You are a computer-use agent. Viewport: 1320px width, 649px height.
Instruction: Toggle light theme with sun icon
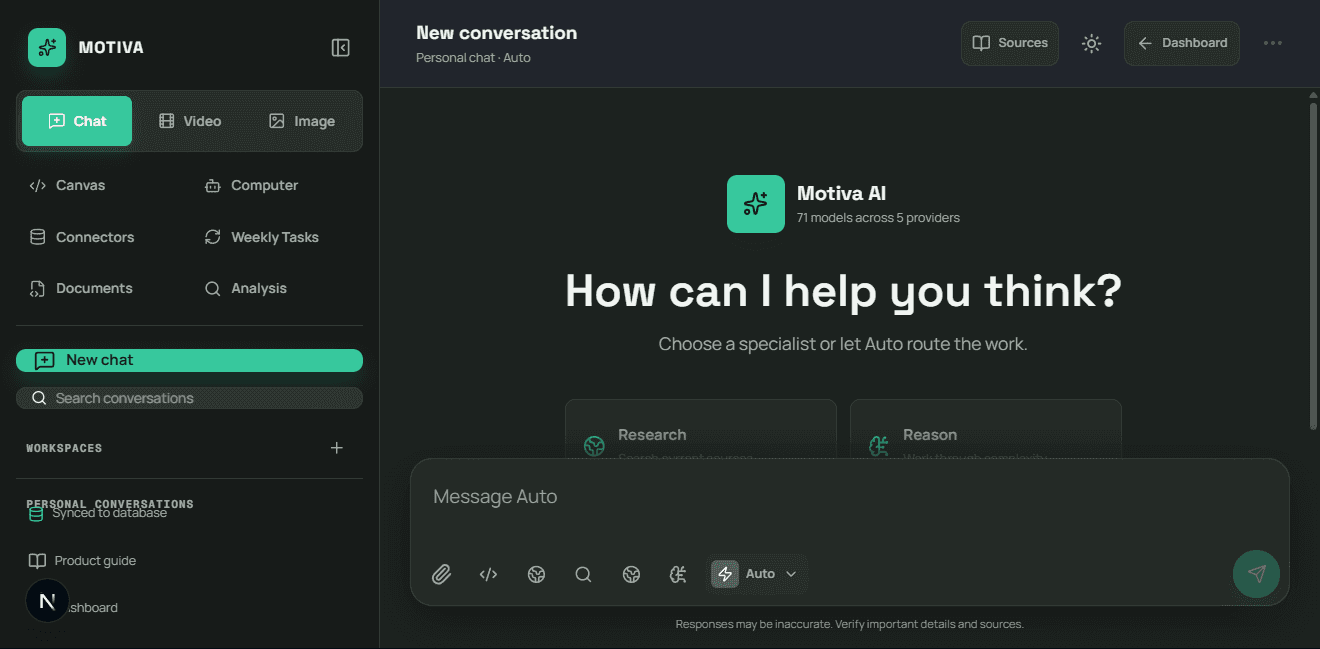pos(1091,43)
